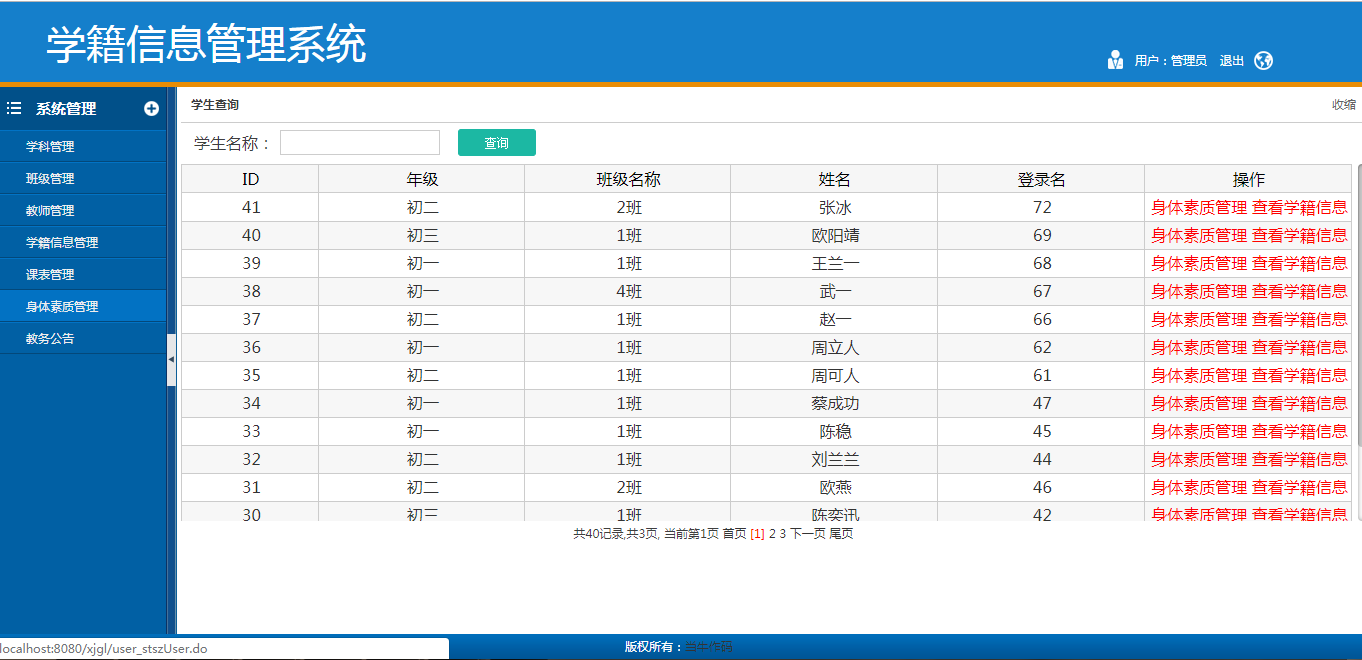Open 查看学籍信息 for 刘兰兰
Image resolution: width=1362 pixels, height=660 pixels.
point(1300,460)
